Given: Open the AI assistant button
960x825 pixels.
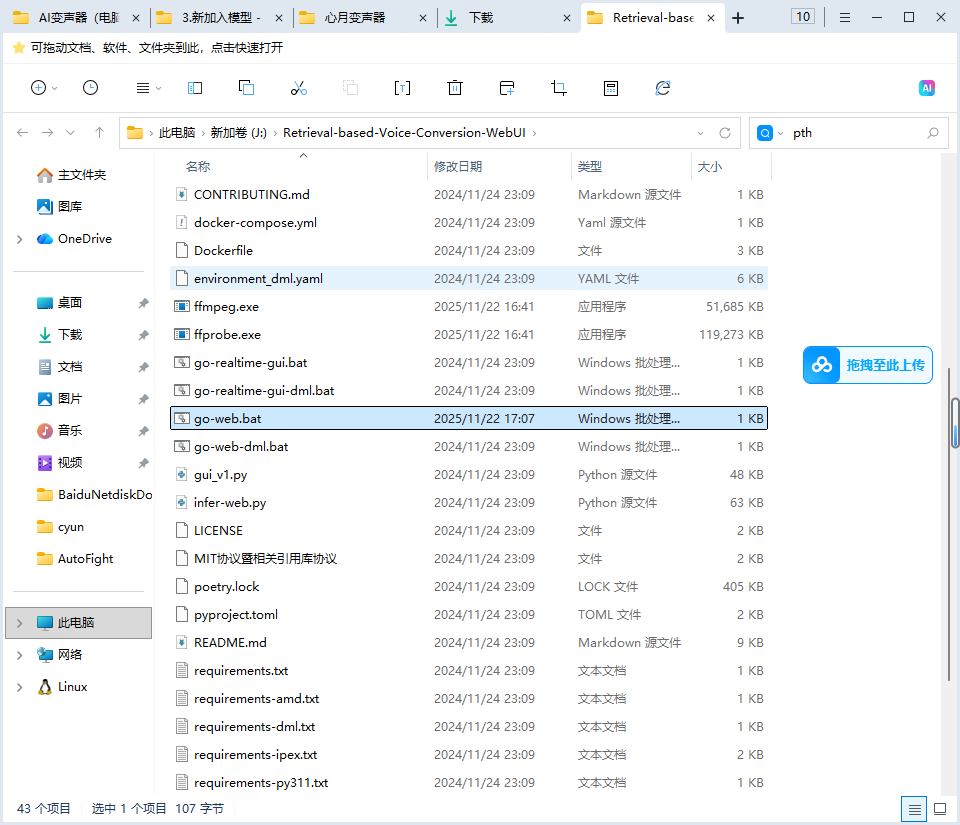Looking at the screenshot, I should pos(927,88).
